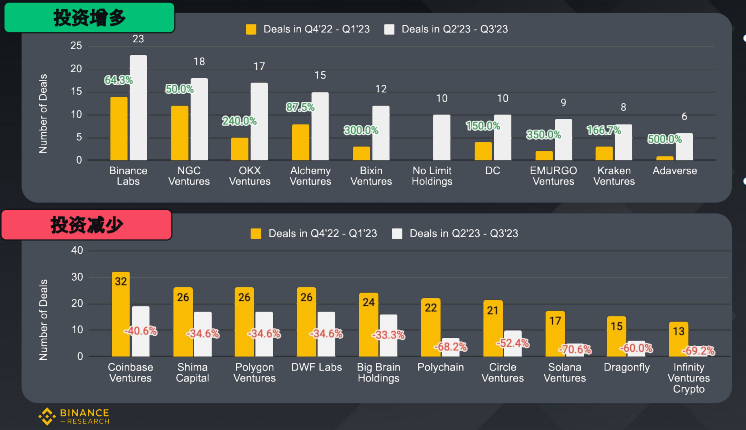The image size is (746, 430).
Task: Click the Infinity Ventures Crypto axis label
Action: pyautogui.click(x=688, y=378)
